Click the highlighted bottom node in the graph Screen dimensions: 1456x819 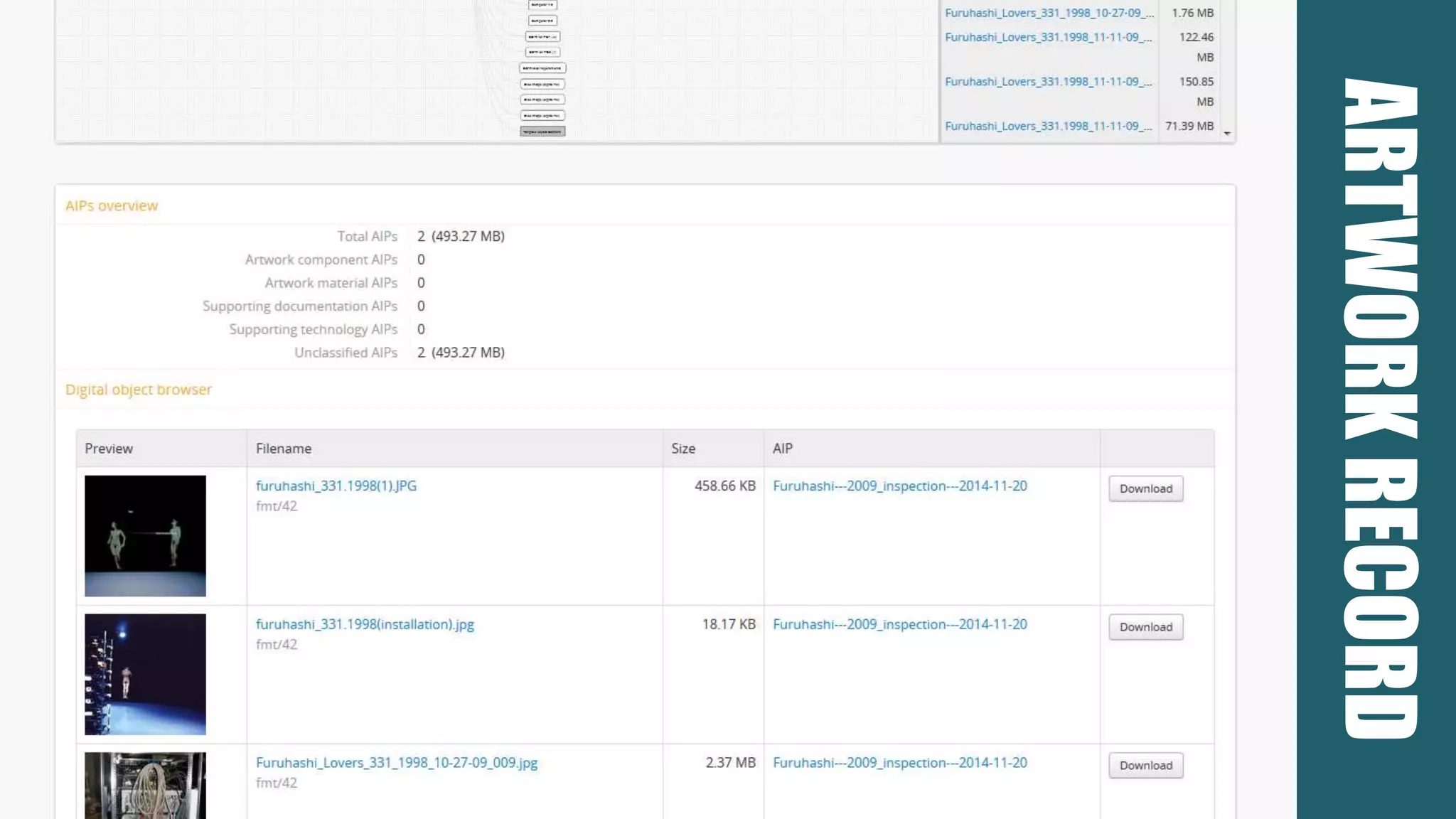[542, 132]
